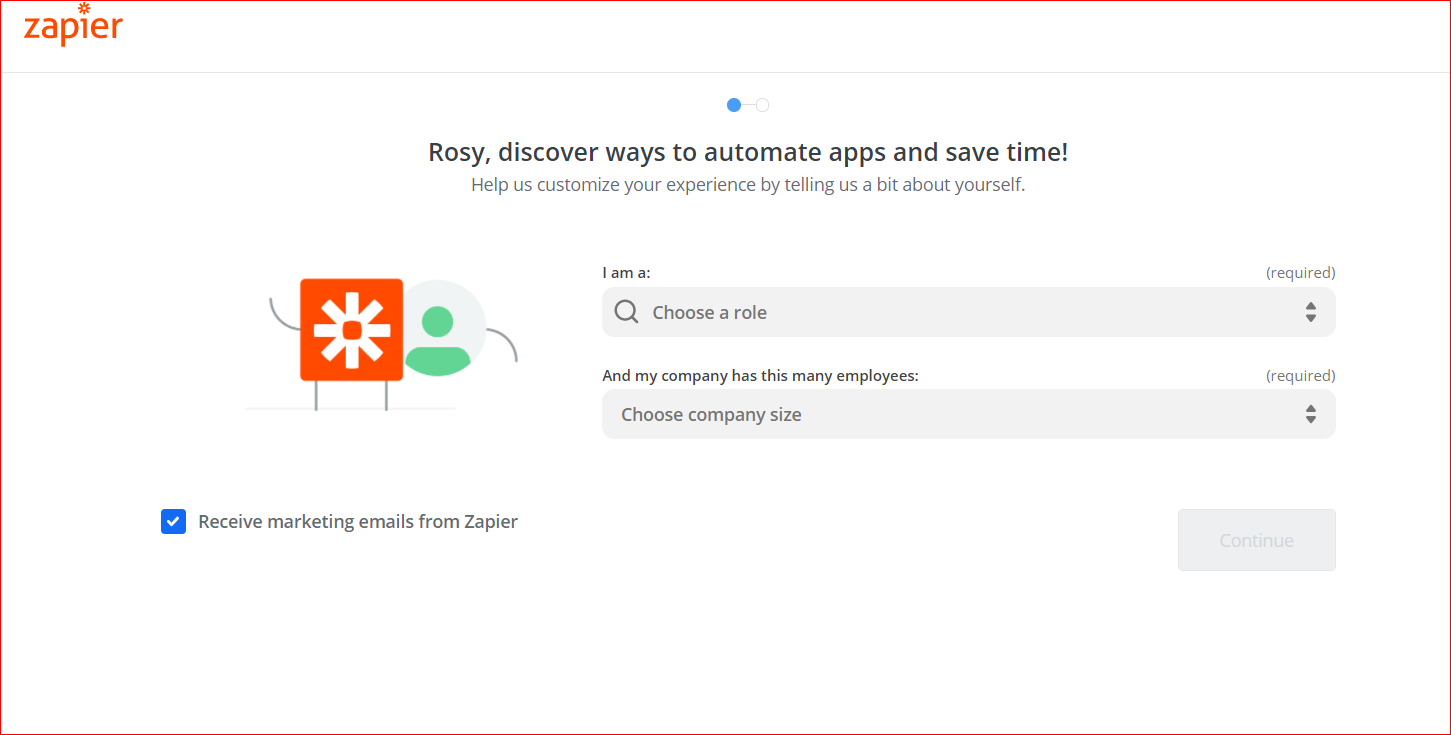Click '(required)' text above company size field

[x=1300, y=376]
